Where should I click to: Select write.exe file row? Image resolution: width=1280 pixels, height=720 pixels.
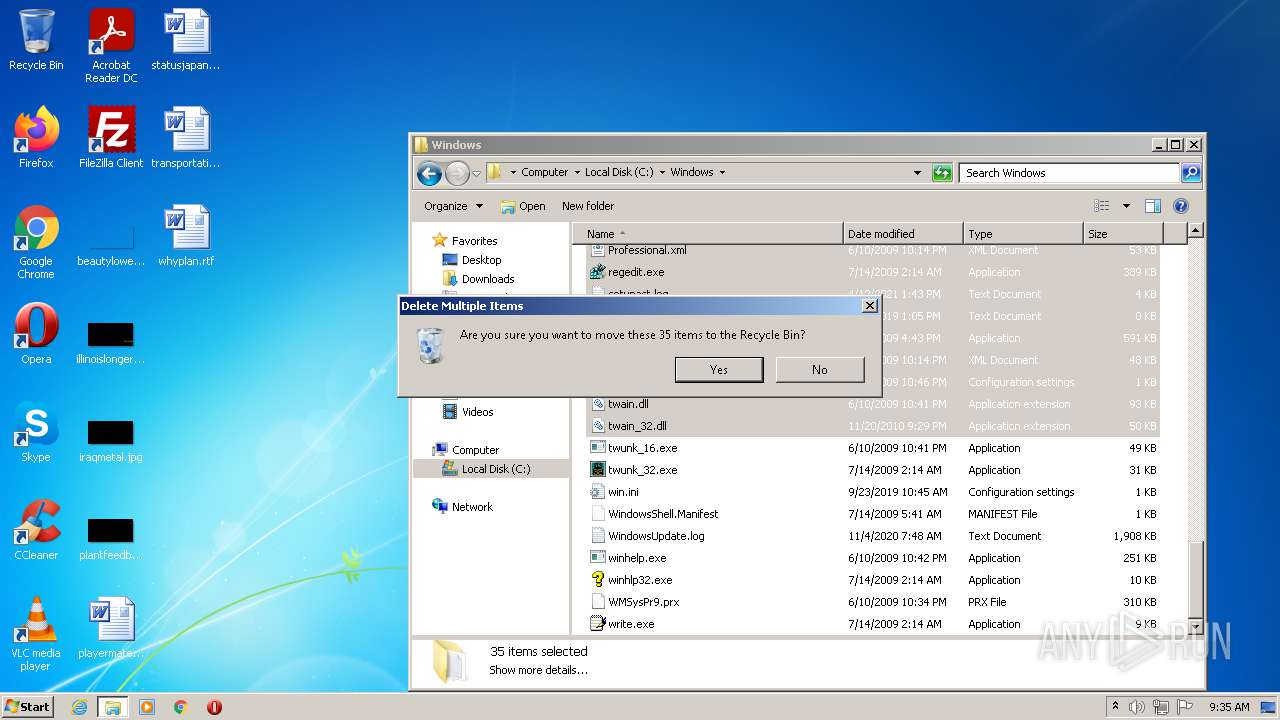tap(874, 624)
